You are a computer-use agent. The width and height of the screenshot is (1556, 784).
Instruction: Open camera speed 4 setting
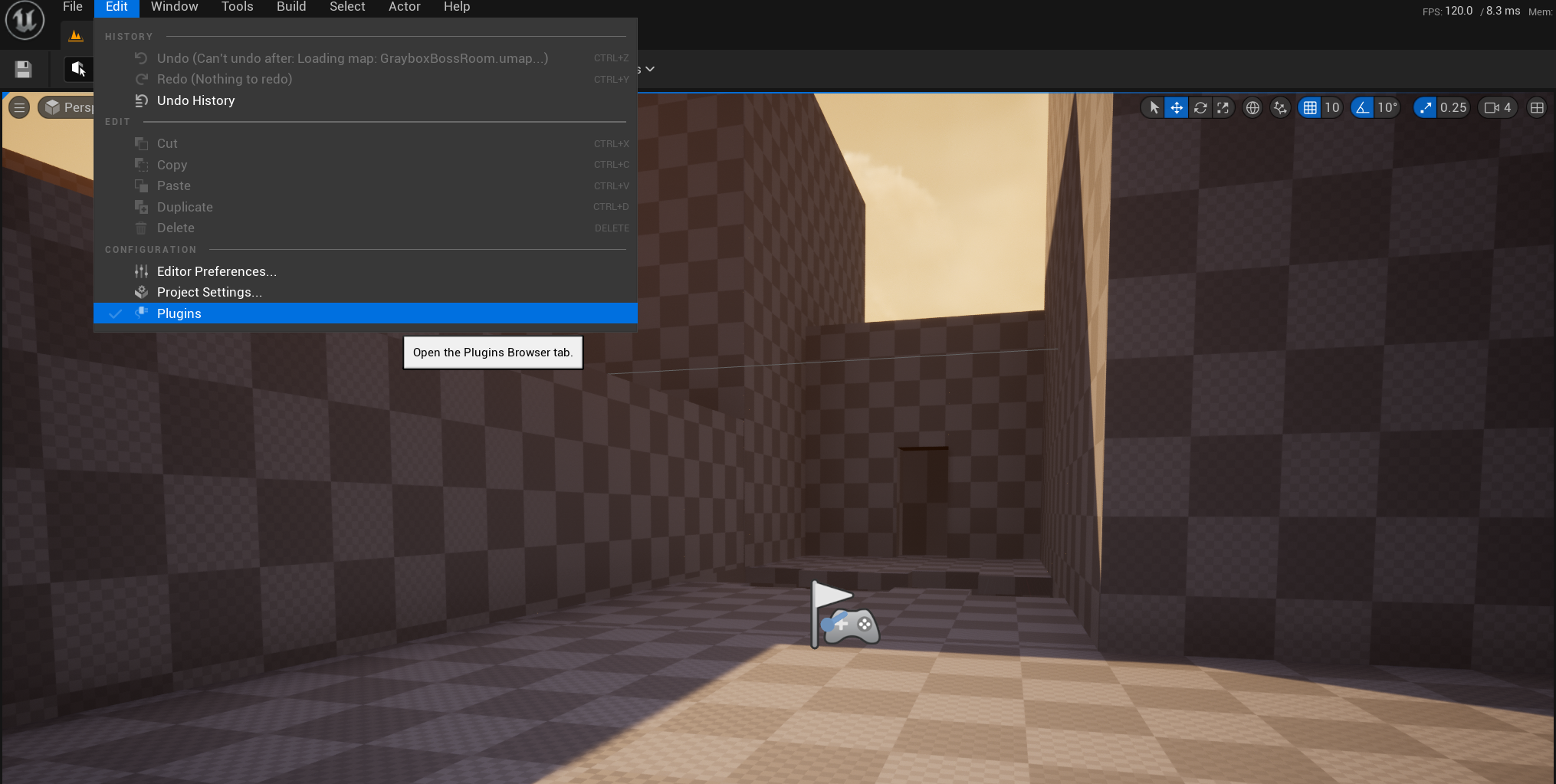click(x=1498, y=108)
